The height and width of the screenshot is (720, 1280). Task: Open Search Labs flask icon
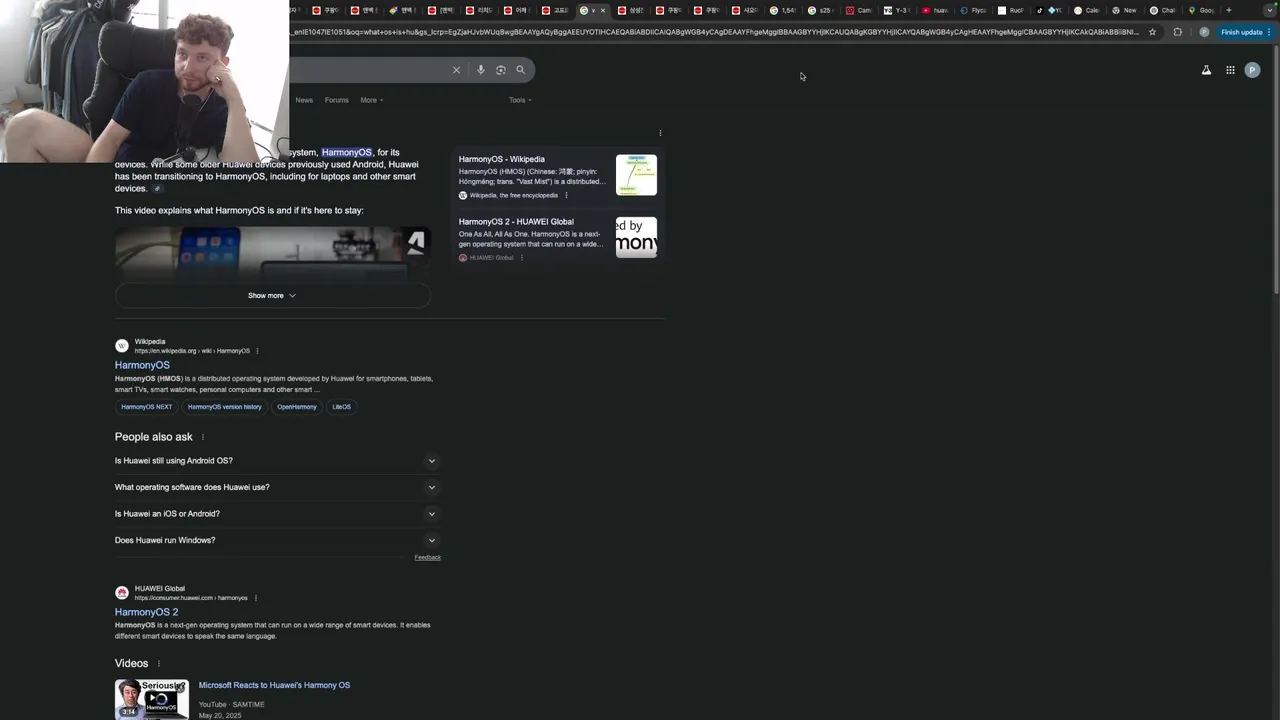1206,70
